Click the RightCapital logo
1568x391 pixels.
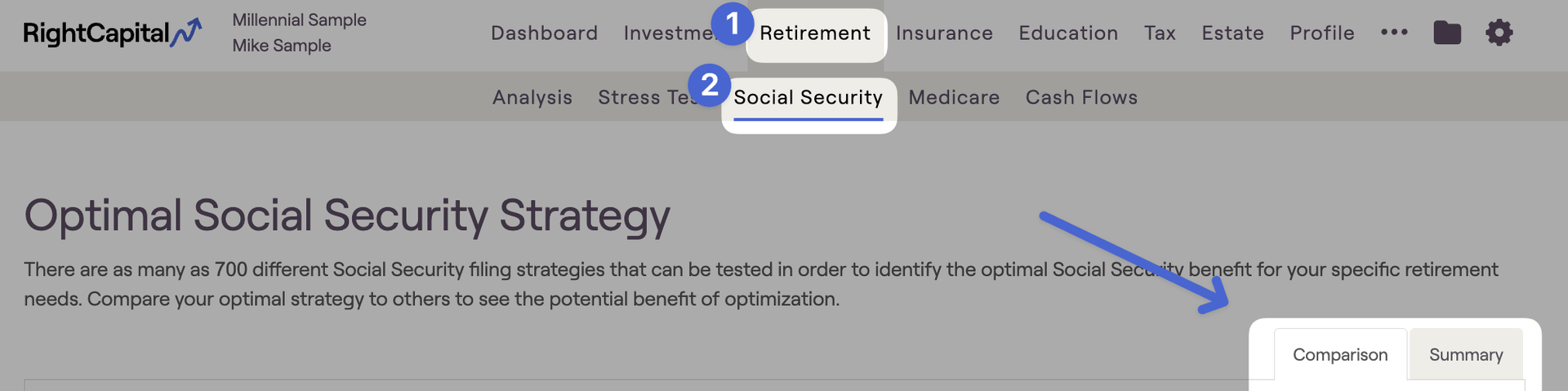tap(113, 33)
